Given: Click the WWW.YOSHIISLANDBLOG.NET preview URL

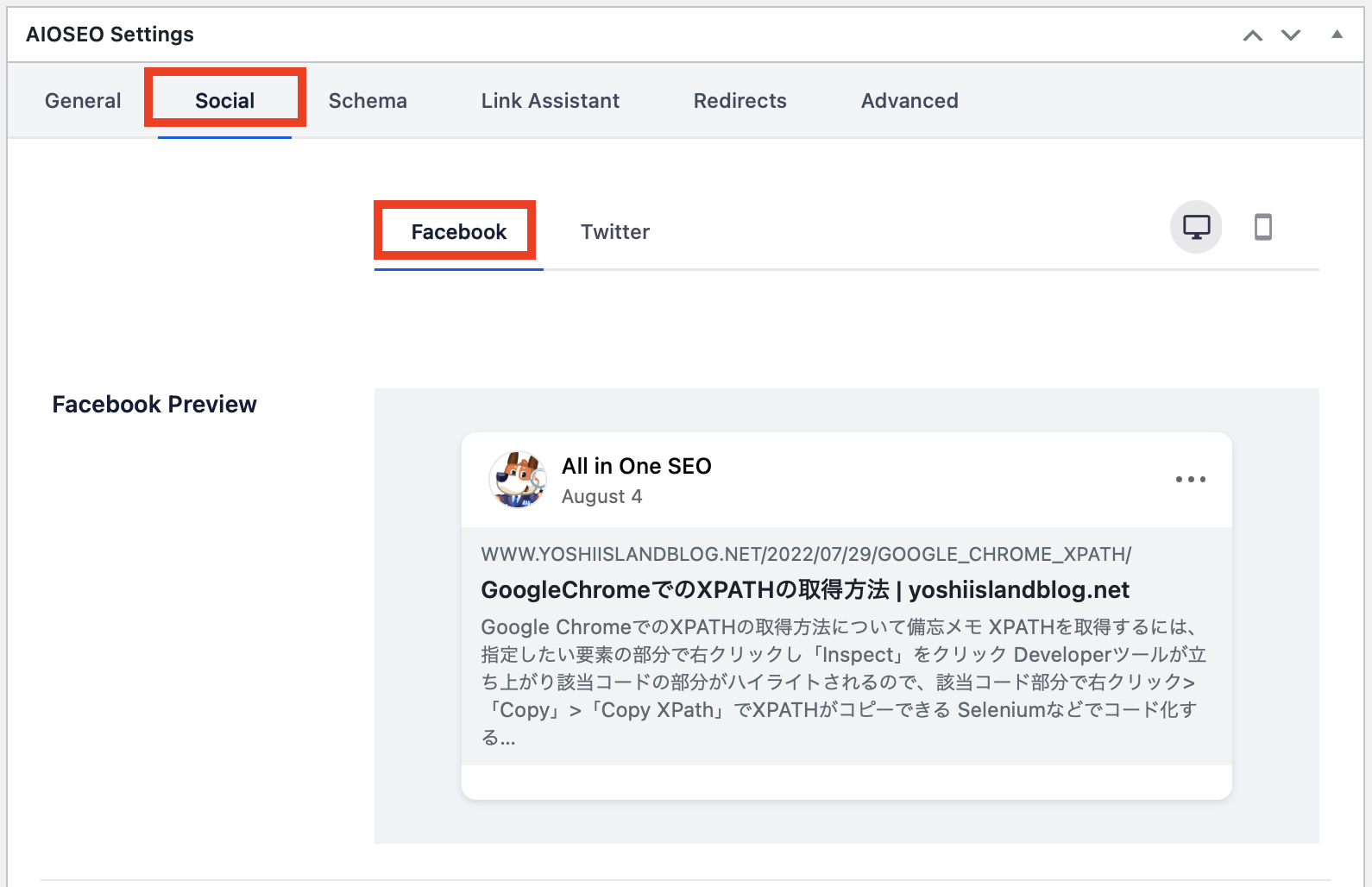Looking at the screenshot, I should pos(806,554).
